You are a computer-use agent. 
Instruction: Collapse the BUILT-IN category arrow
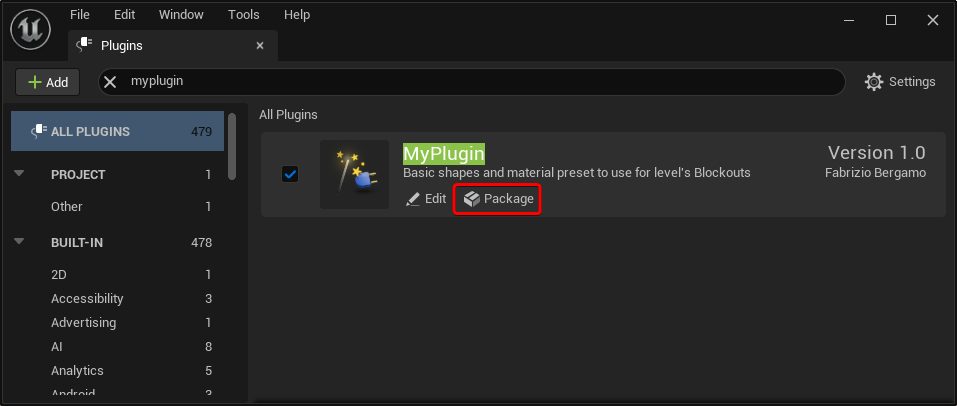(x=20, y=242)
